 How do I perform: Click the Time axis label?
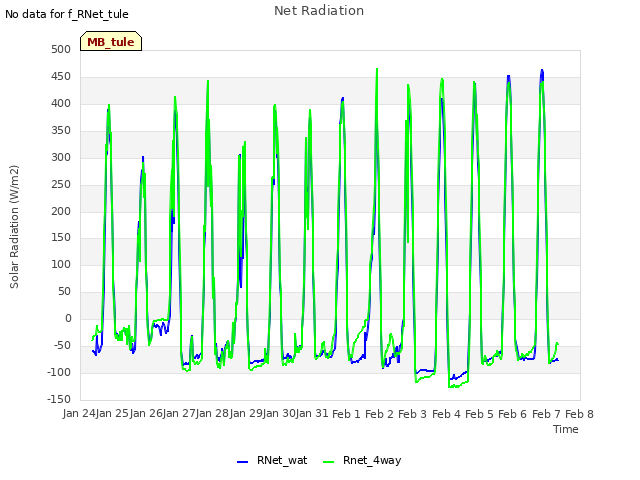tap(565, 429)
